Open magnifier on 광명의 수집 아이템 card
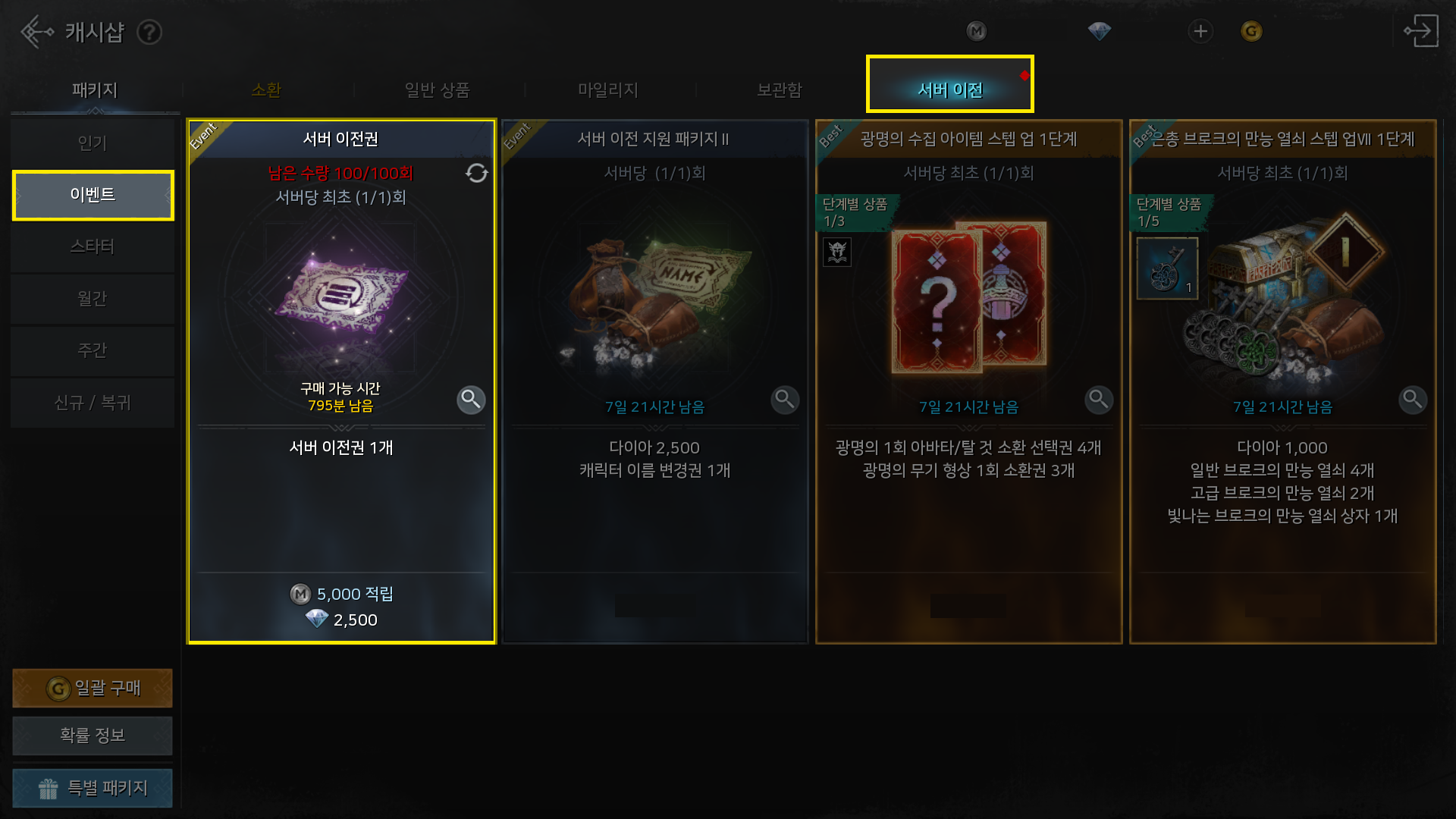This screenshot has width=1456, height=819. click(1099, 399)
